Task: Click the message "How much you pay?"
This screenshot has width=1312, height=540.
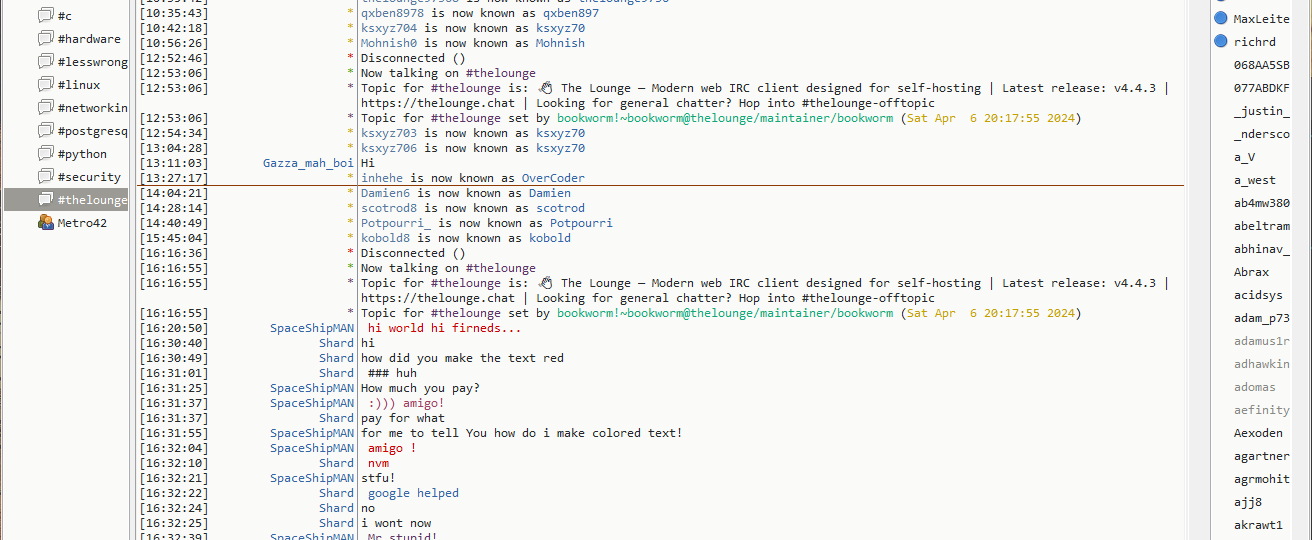Action: (420, 388)
